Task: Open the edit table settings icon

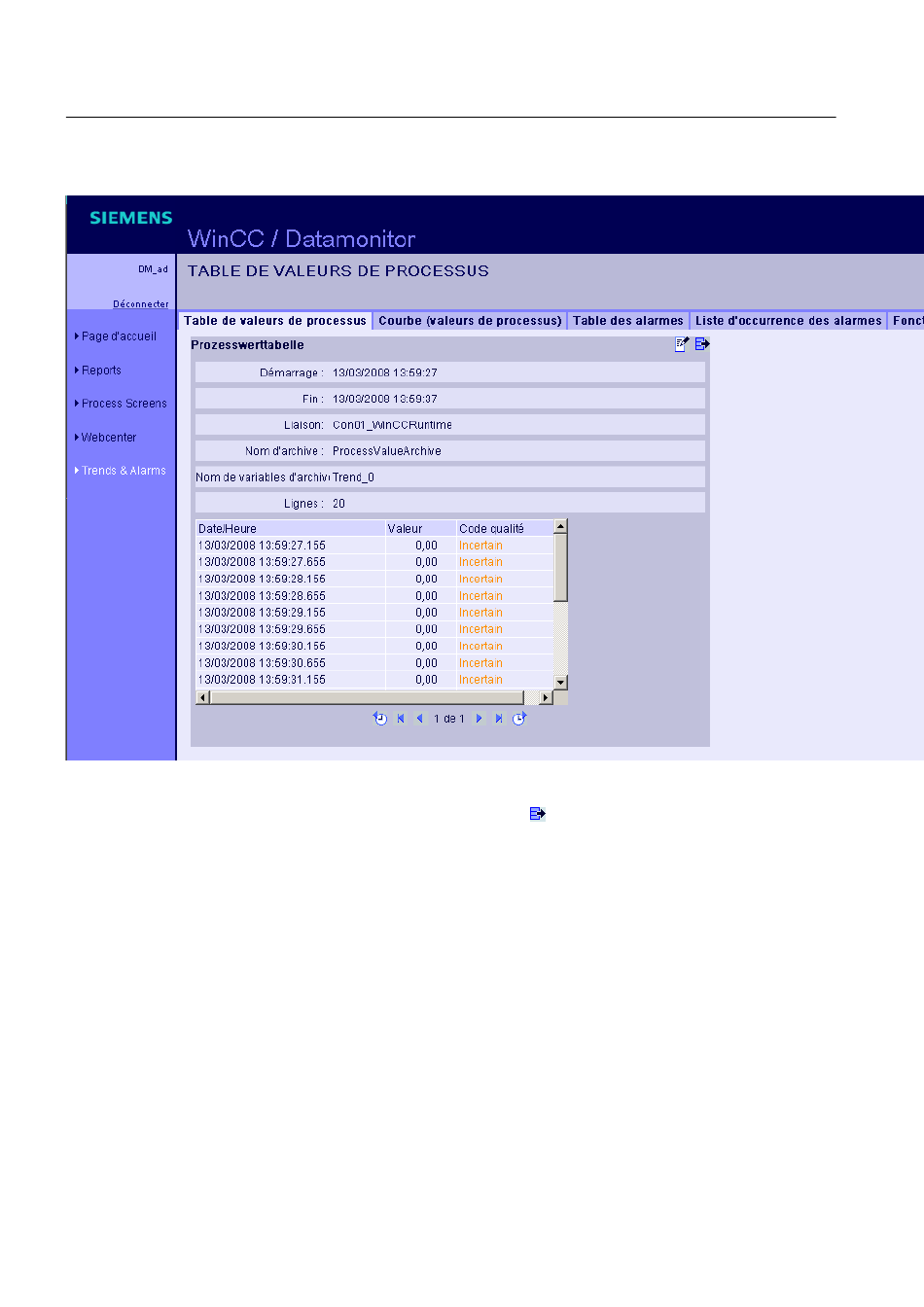Action: click(x=682, y=343)
